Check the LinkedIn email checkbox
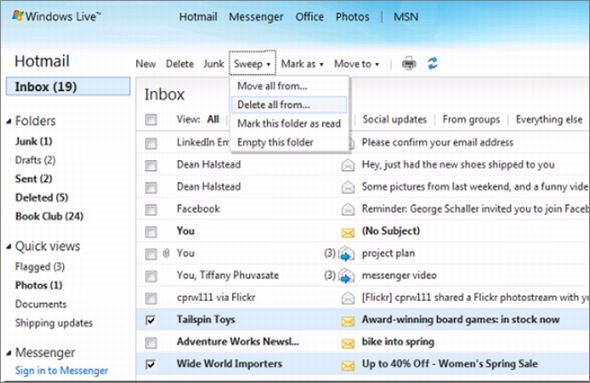This screenshot has height=383, width=590. tap(151, 143)
